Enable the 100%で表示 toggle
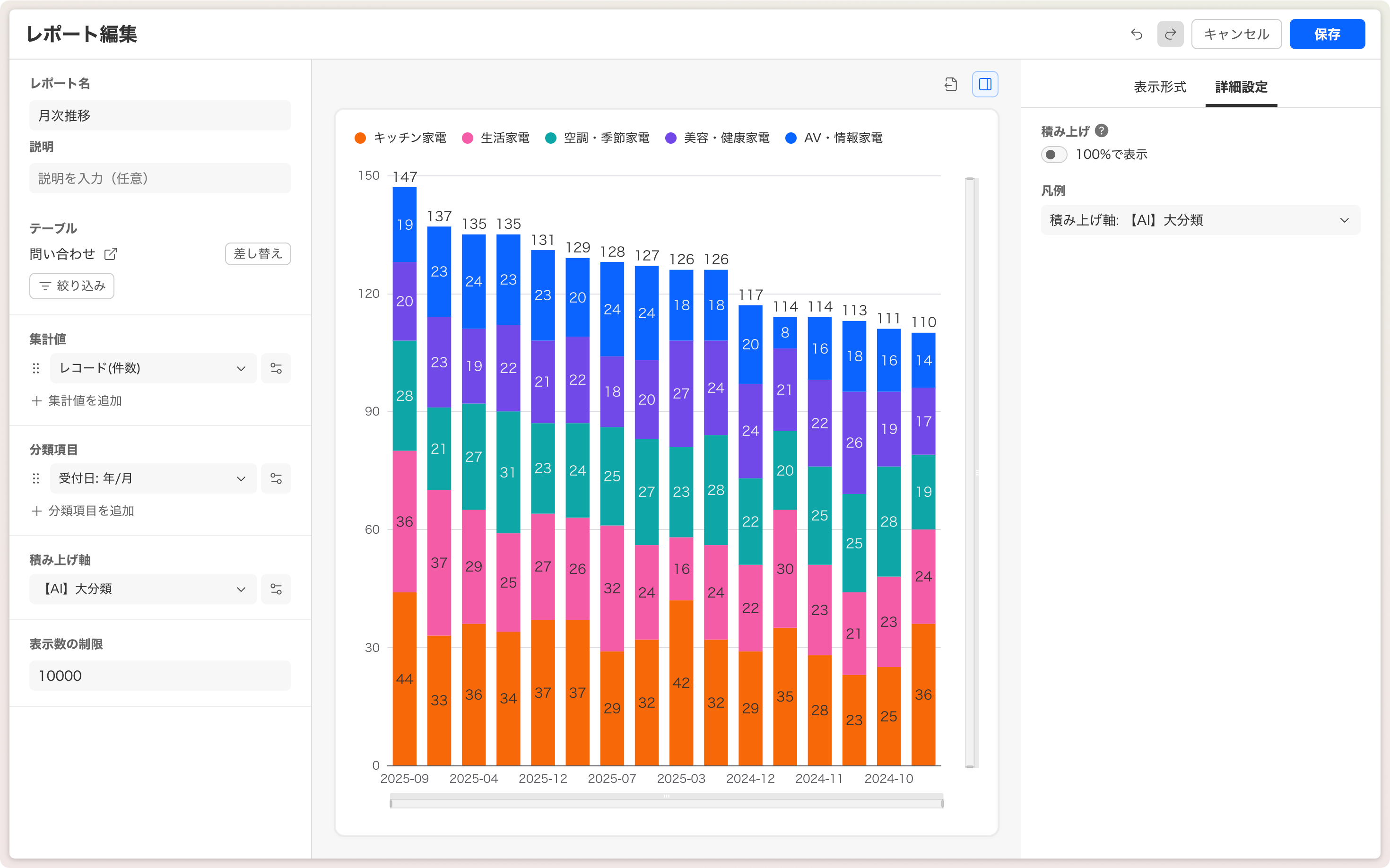This screenshot has width=1390, height=868. 1054,155
